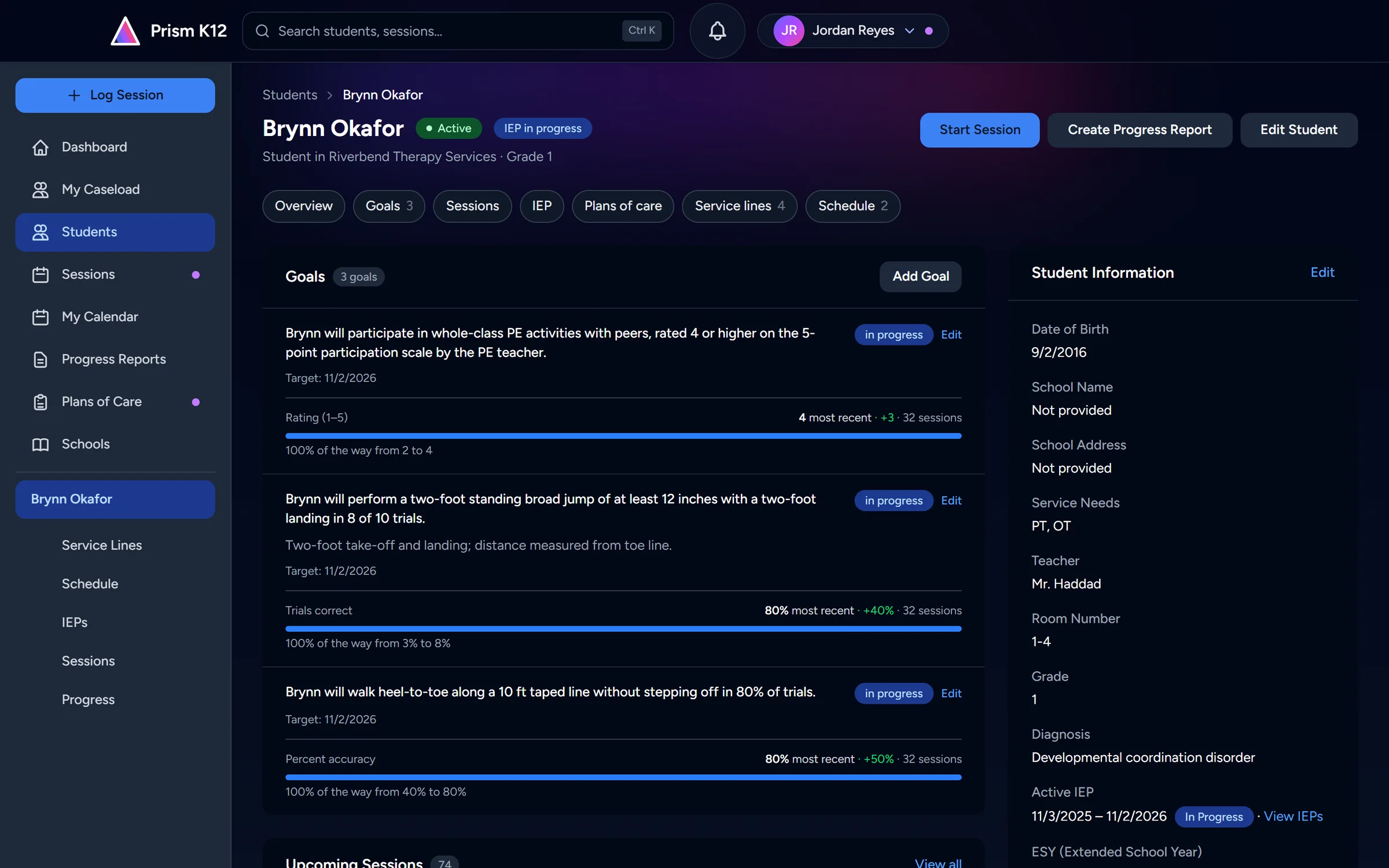Click the Add Goal button

pos(920,277)
